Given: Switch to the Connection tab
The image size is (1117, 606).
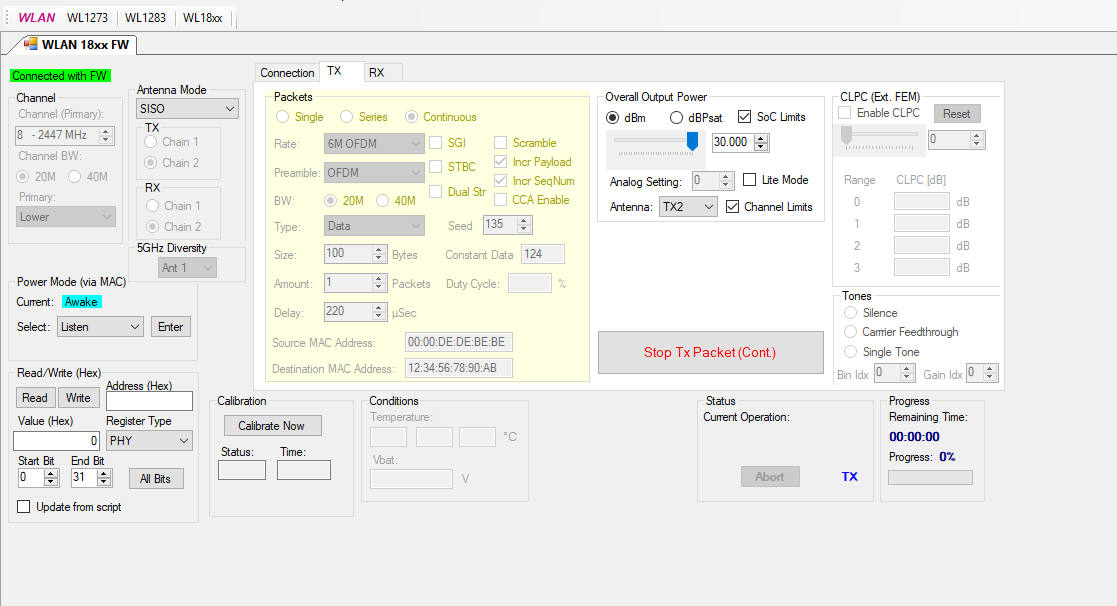Looking at the screenshot, I should pyautogui.click(x=287, y=73).
